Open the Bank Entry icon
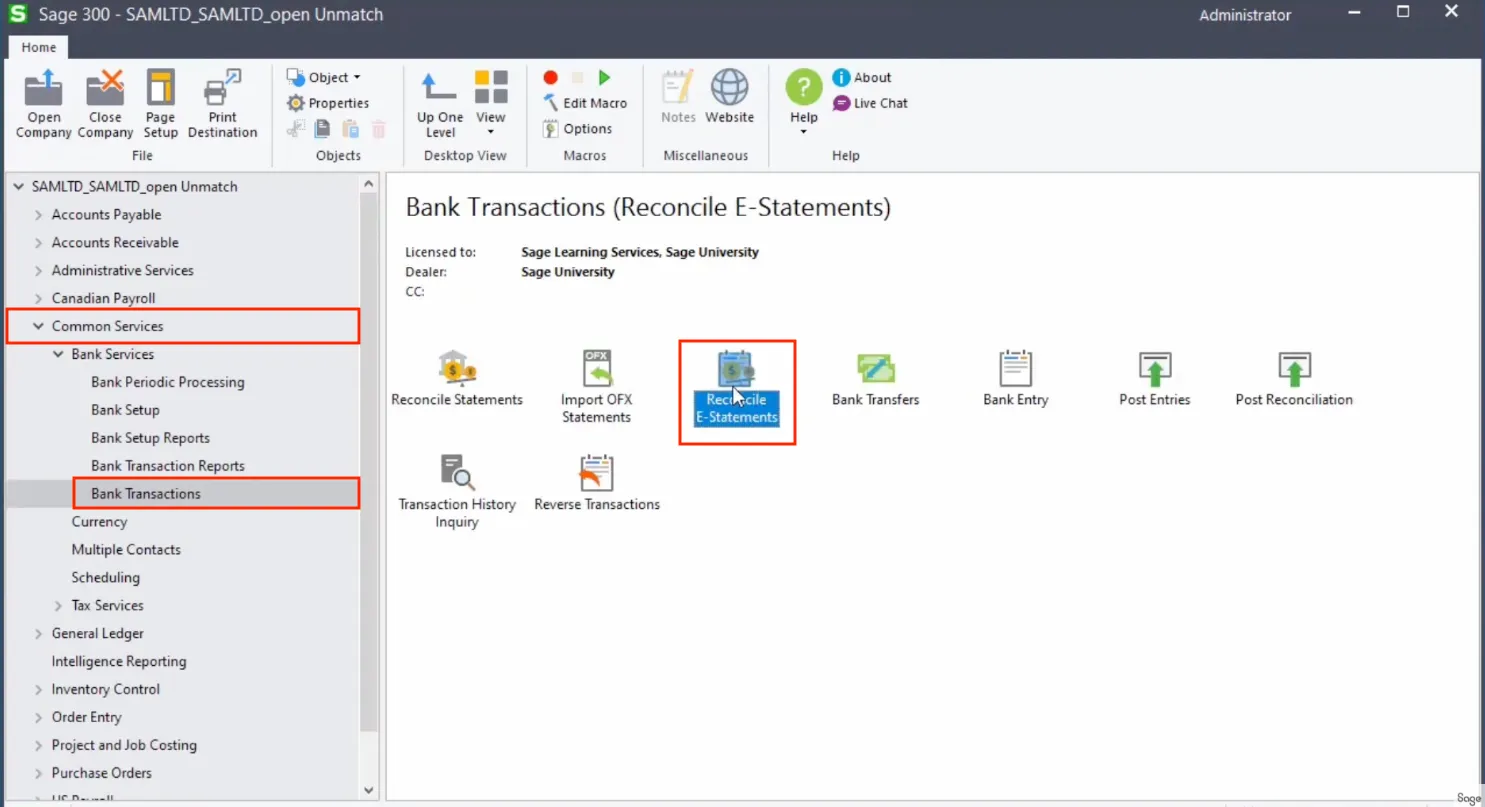This screenshot has width=1485, height=807. click(1015, 378)
